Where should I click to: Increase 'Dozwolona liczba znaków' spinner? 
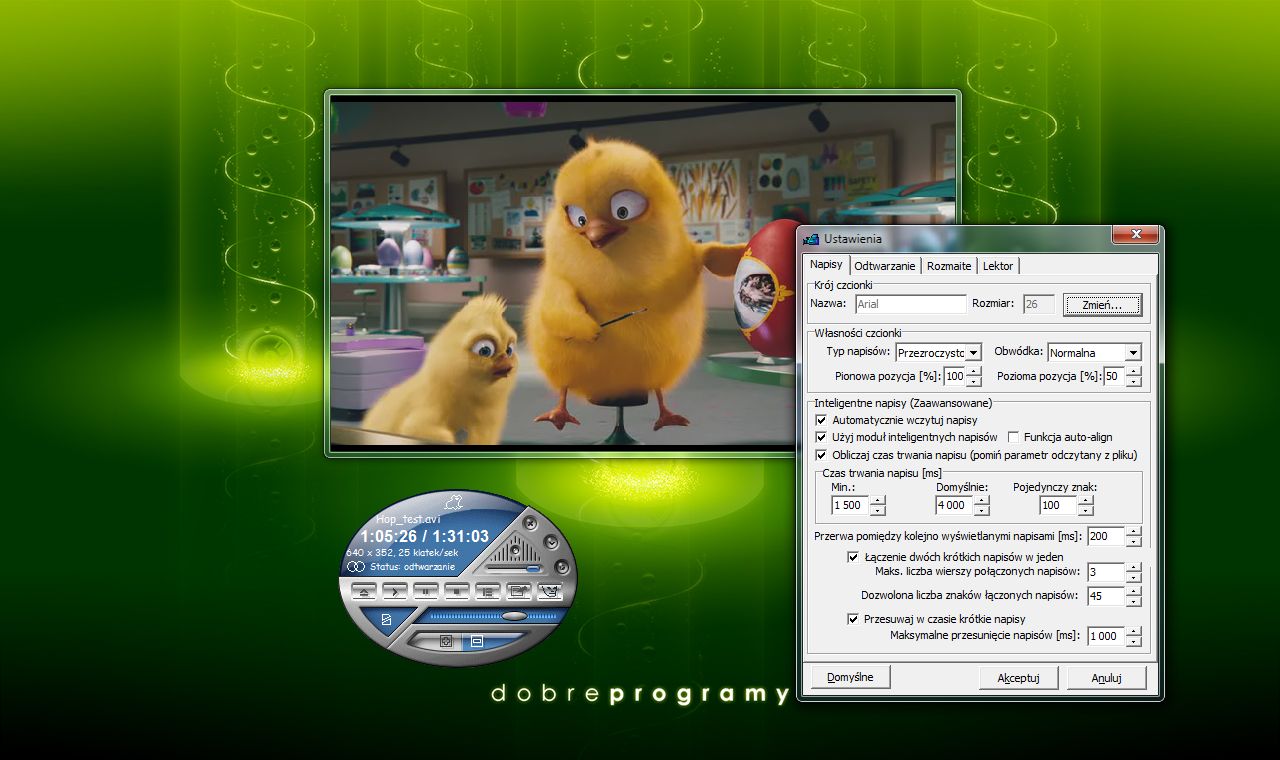tap(1133, 590)
